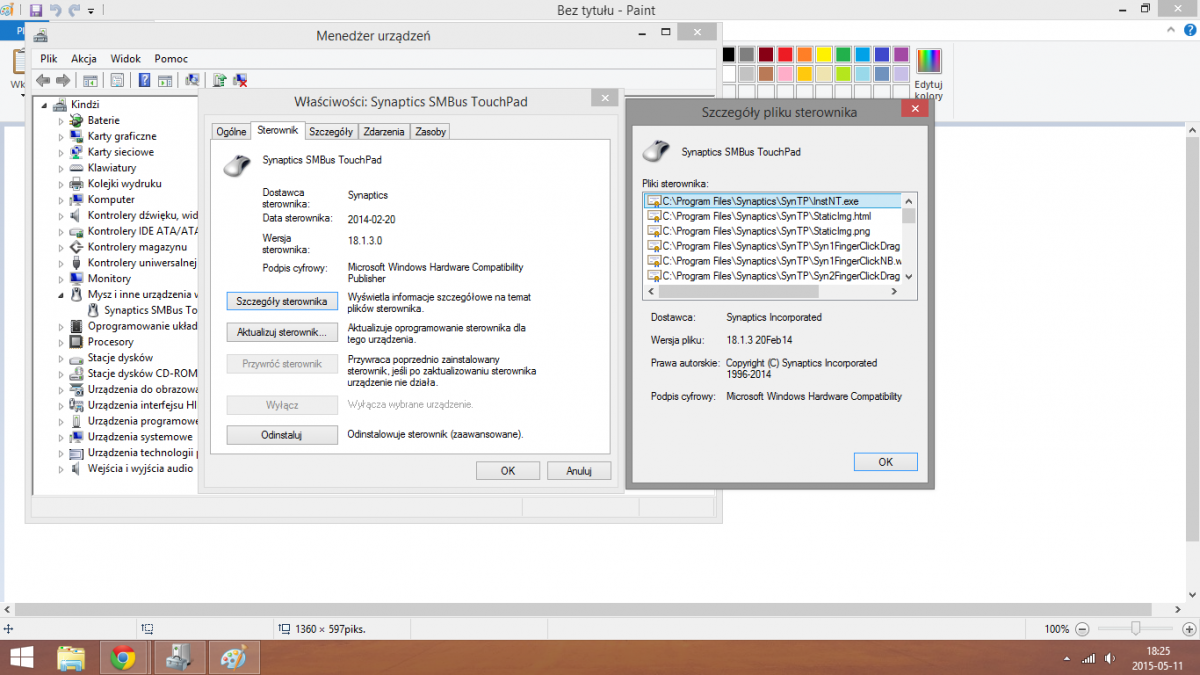Expand the Monitory tree node
The width and height of the screenshot is (1200, 675).
click(x=61, y=279)
